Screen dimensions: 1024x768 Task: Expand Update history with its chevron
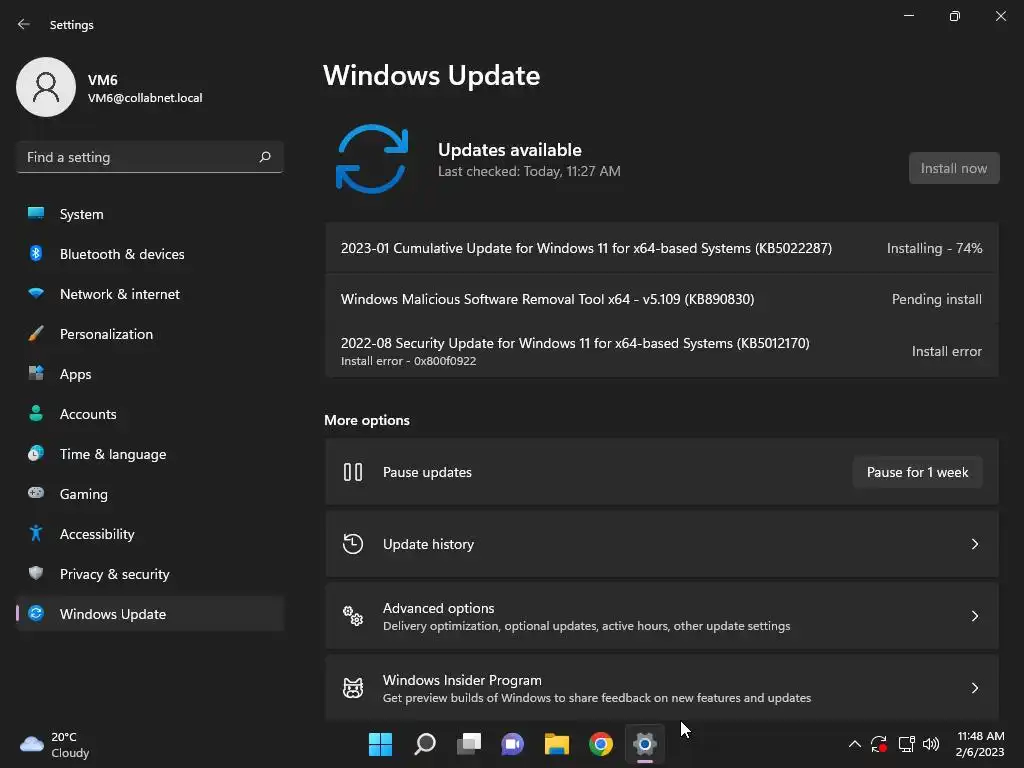[x=974, y=543]
